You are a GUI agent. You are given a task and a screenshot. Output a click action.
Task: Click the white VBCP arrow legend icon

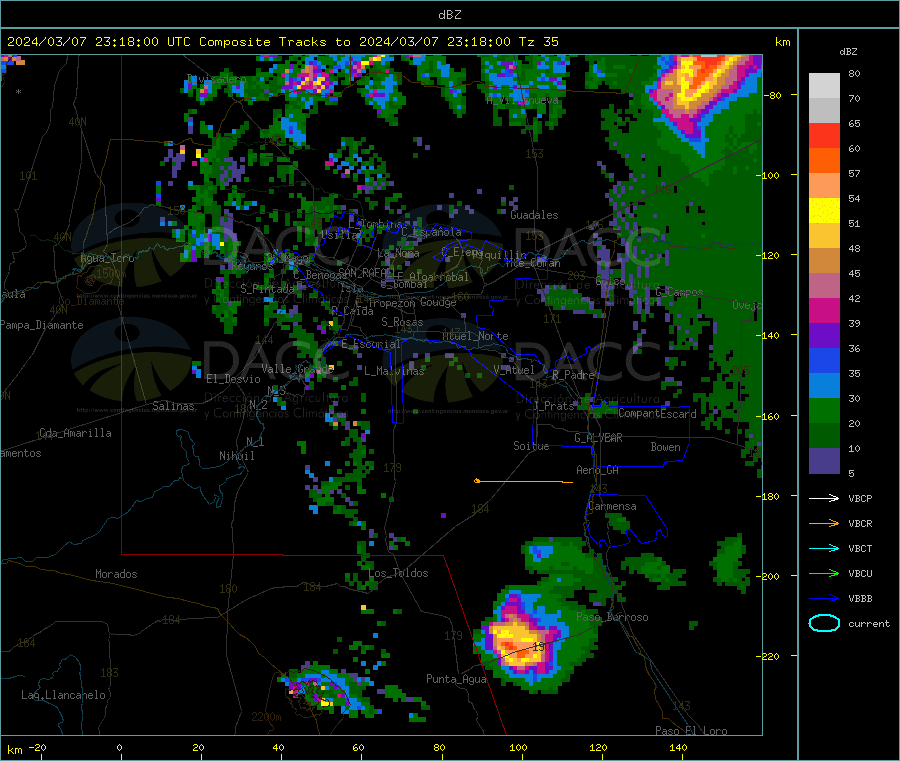click(824, 498)
